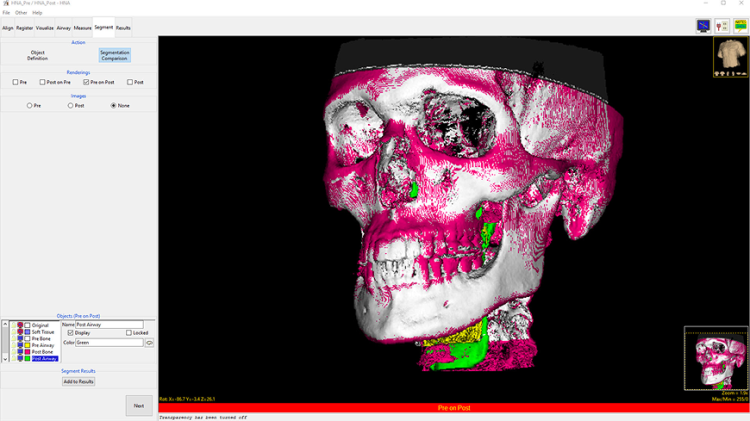Open the Color dropdown showing Green
Screen dimensions: 750x421
pos(109,343)
